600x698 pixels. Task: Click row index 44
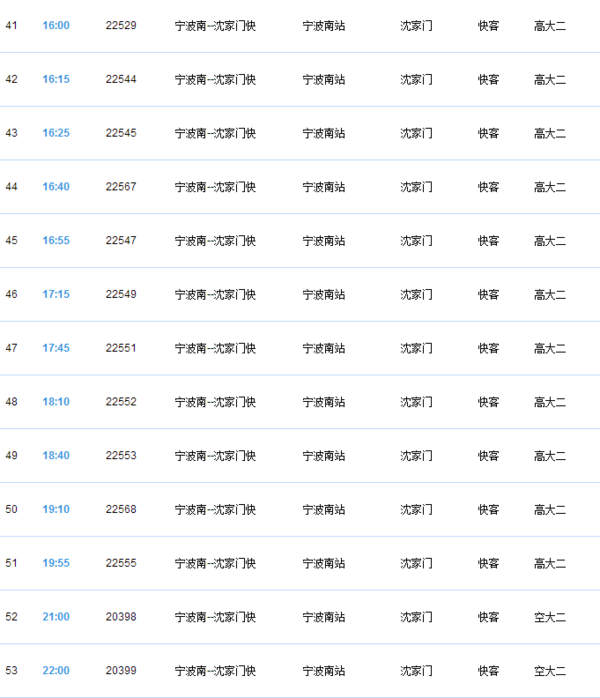pos(12,187)
